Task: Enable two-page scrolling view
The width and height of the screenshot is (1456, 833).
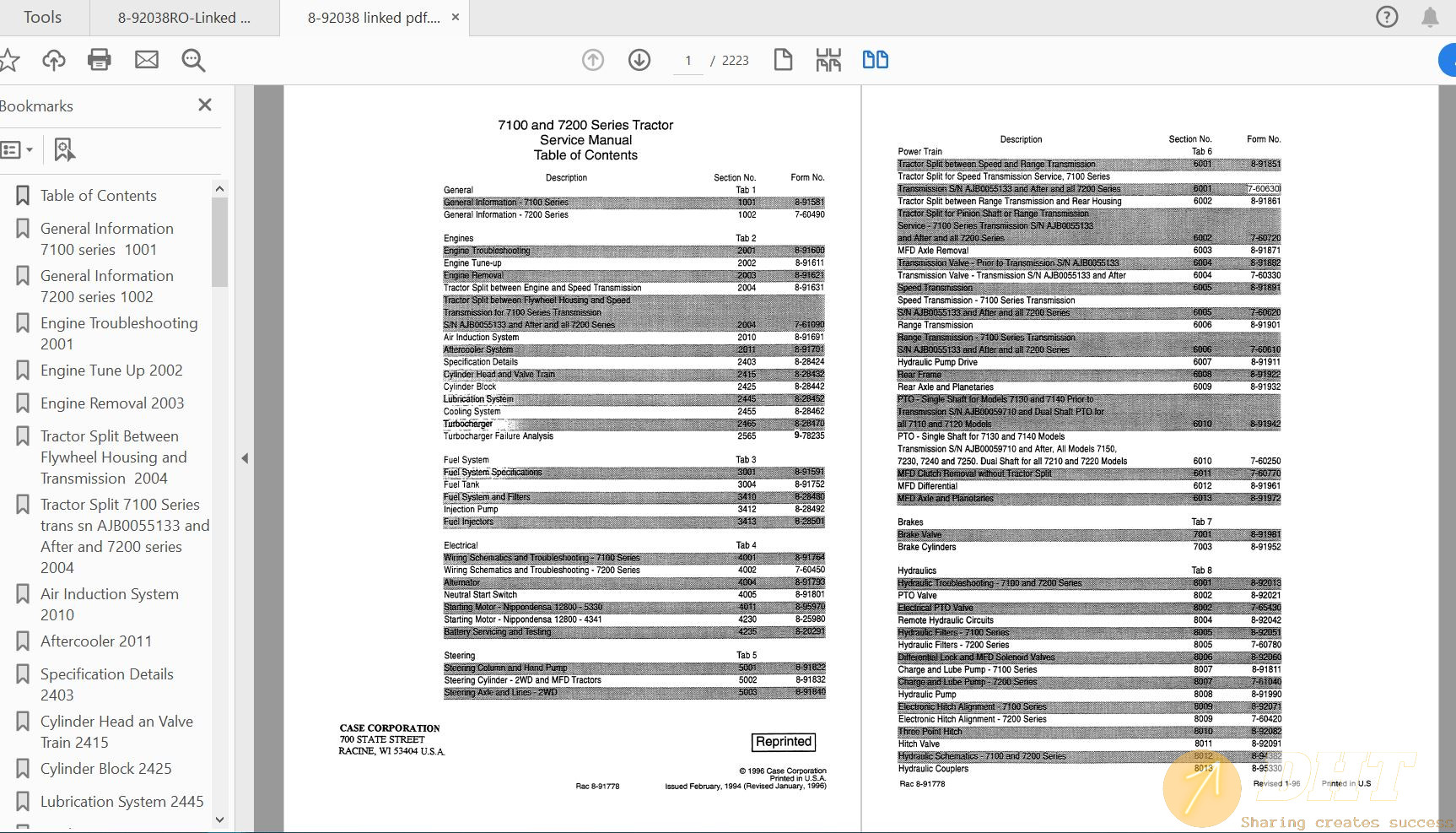Action: [876, 60]
